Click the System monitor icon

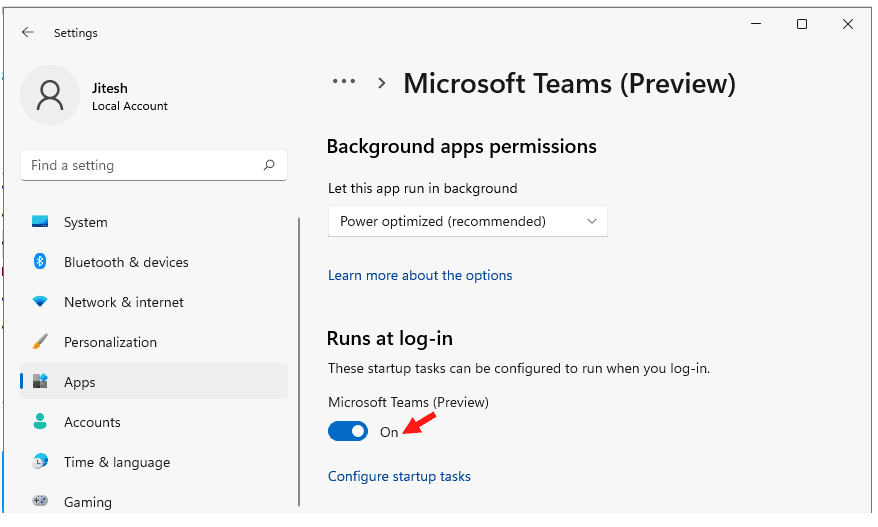pos(40,222)
